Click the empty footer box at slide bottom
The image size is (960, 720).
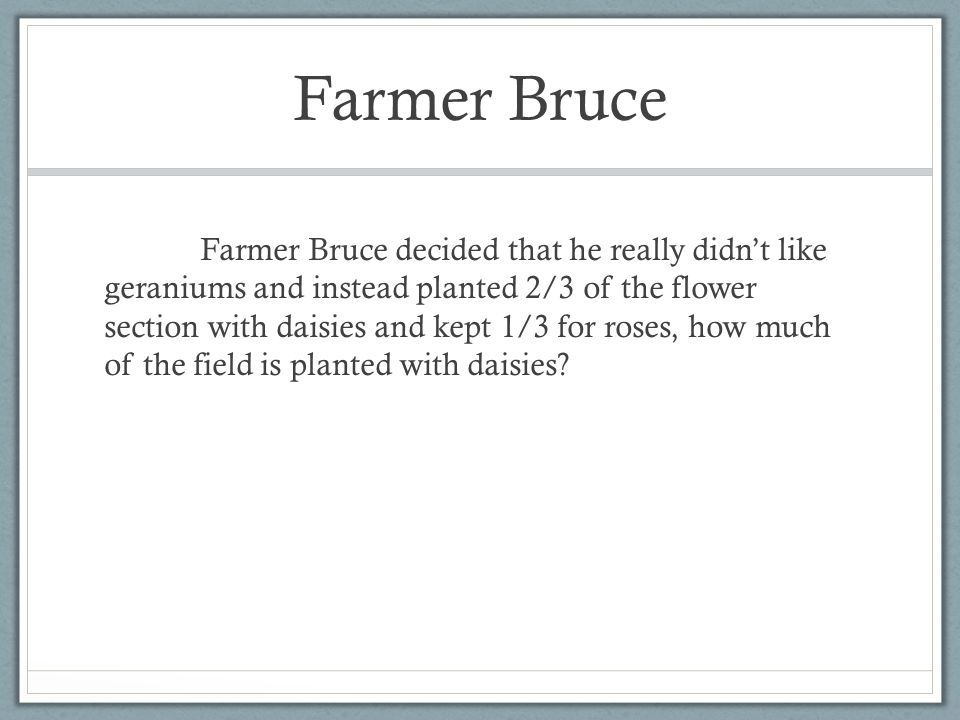pyautogui.click(x=480, y=681)
